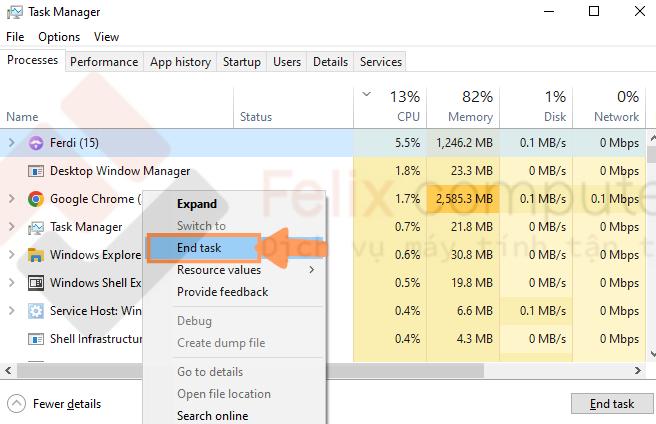Switch to the Performance tab

(x=104, y=62)
